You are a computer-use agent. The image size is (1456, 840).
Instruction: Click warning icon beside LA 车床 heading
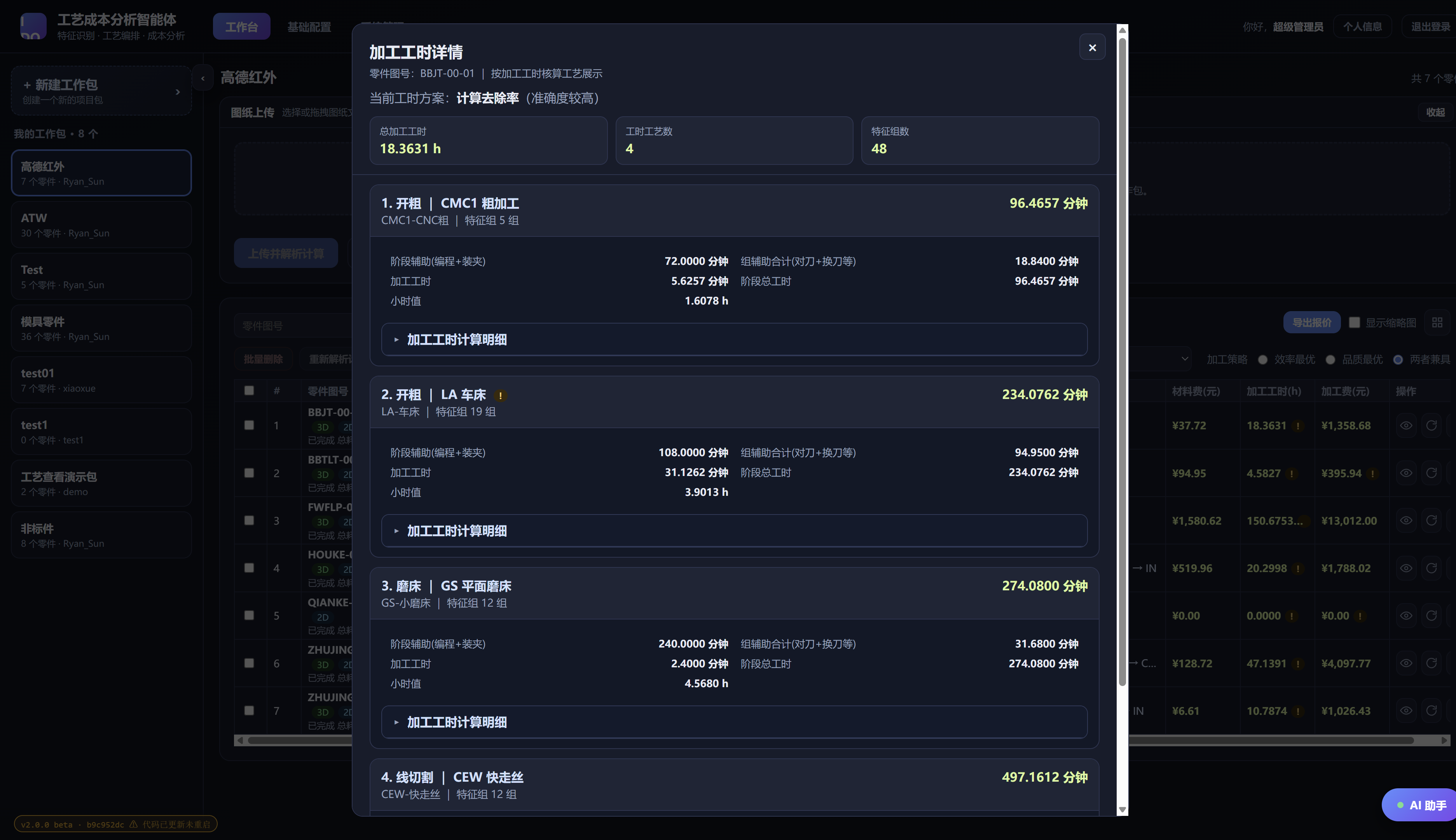501,396
